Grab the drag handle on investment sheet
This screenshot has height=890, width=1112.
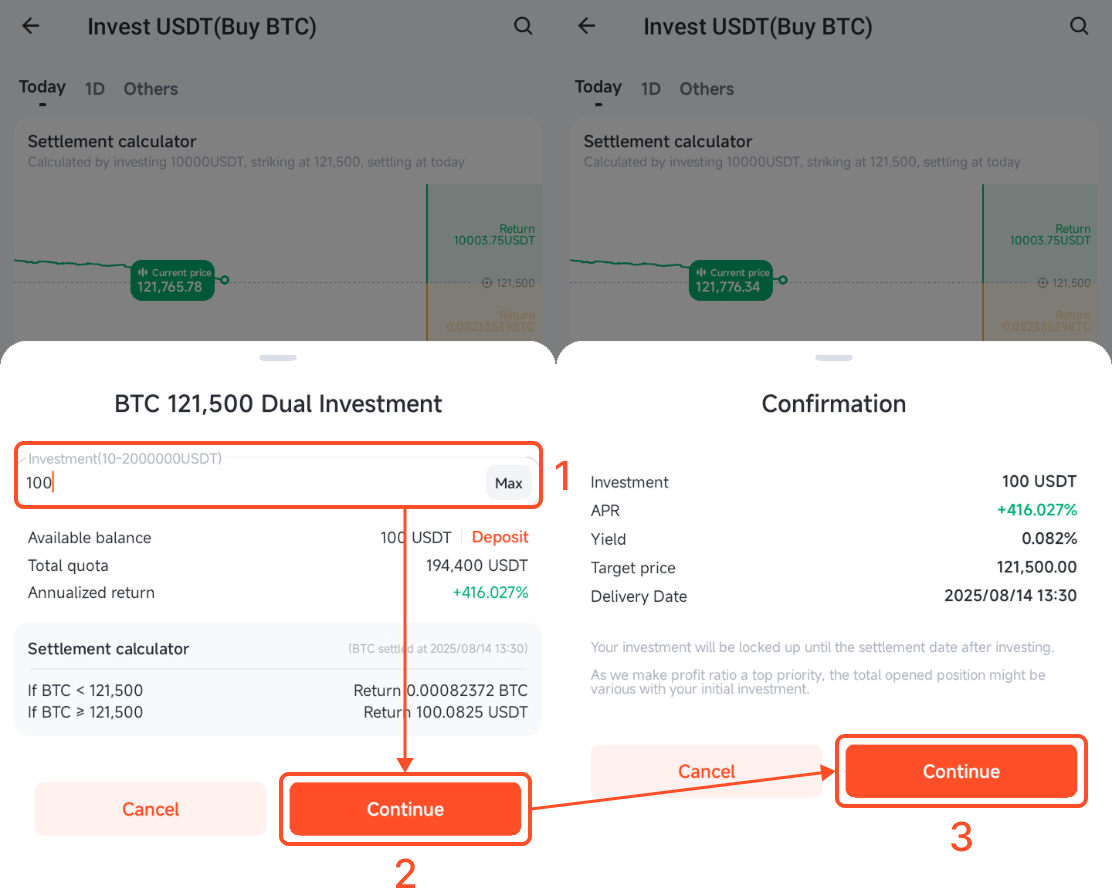click(278, 357)
